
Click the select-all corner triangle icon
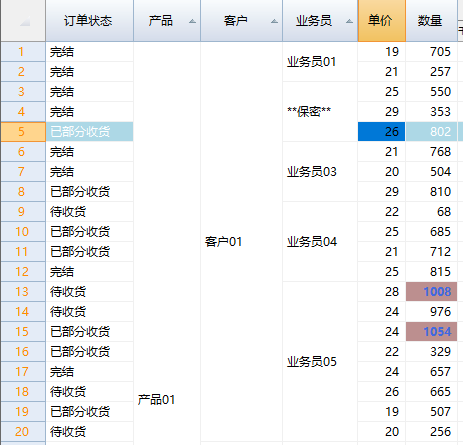click(x=25, y=22)
